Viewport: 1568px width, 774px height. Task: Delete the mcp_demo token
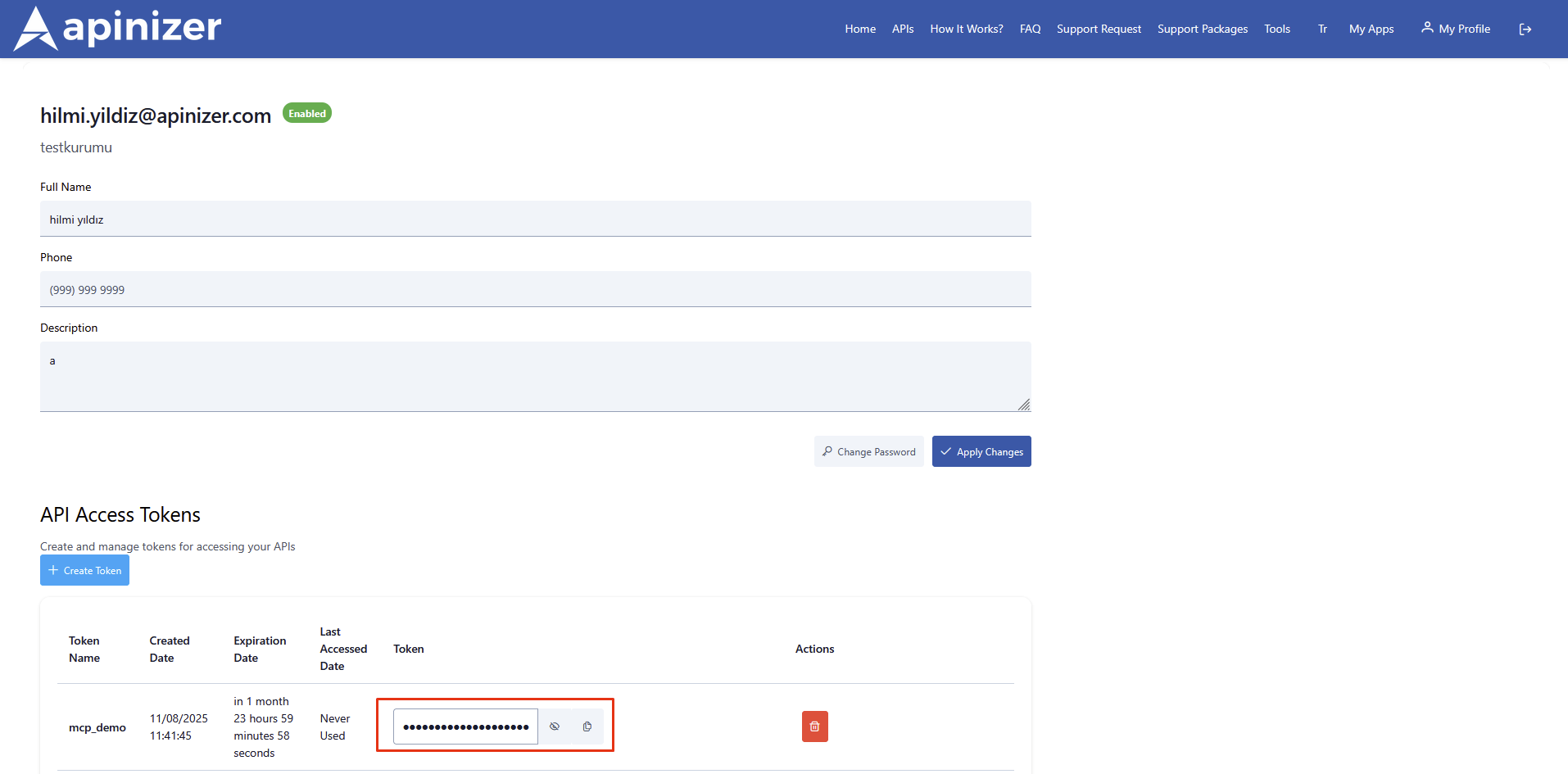pos(814,726)
